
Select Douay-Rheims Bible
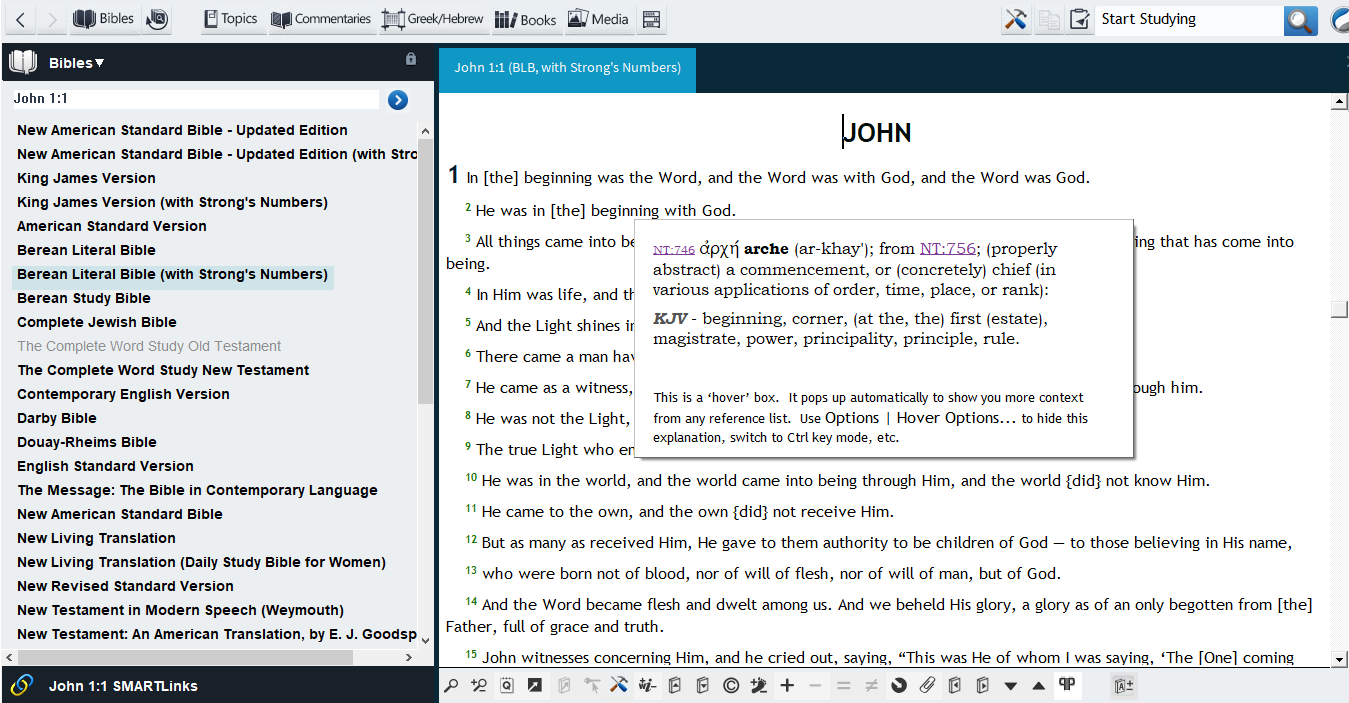pyautogui.click(x=87, y=442)
